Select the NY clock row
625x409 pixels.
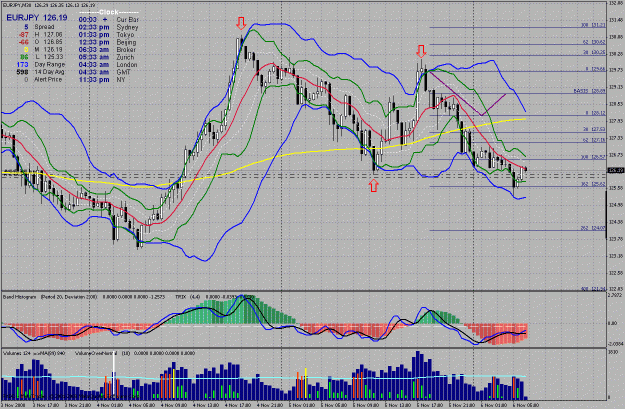click(x=102, y=80)
